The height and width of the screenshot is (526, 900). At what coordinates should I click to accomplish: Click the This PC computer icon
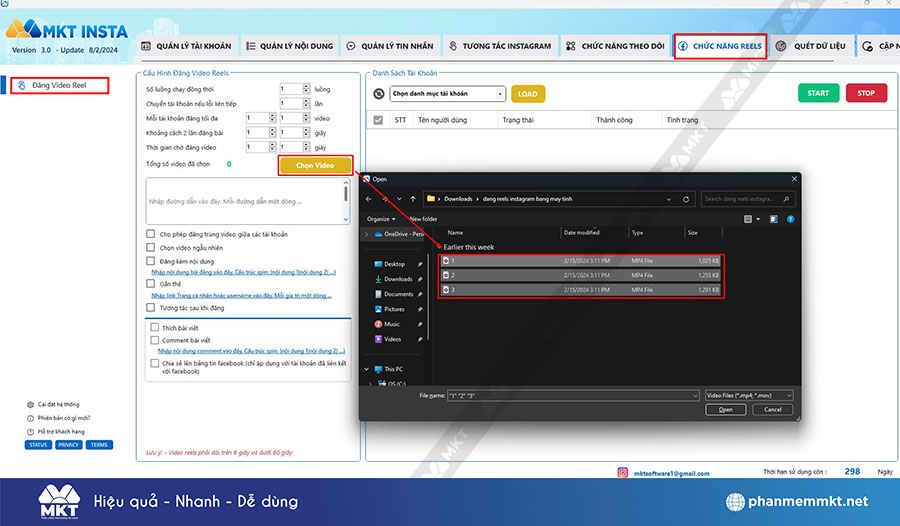(x=378, y=369)
